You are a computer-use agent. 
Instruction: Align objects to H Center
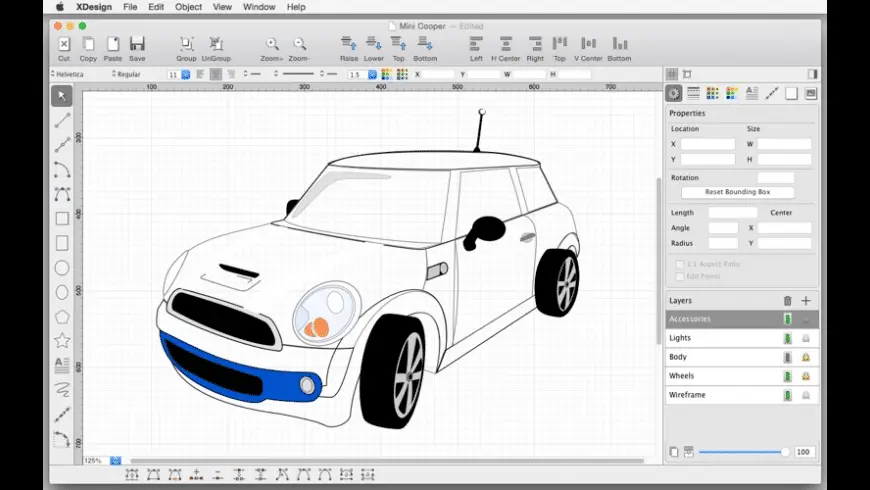pos(505,49)
